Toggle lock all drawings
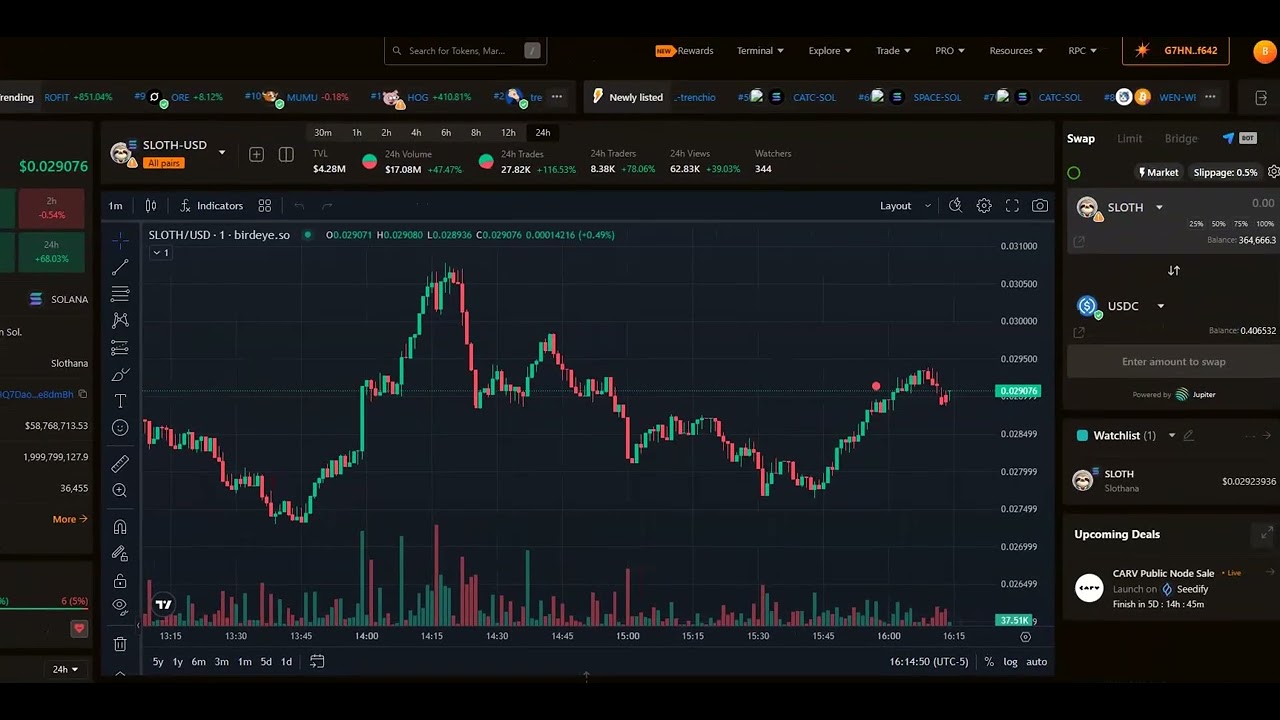The height and width of the screenshot is (720, 1280). pos(120,581)
